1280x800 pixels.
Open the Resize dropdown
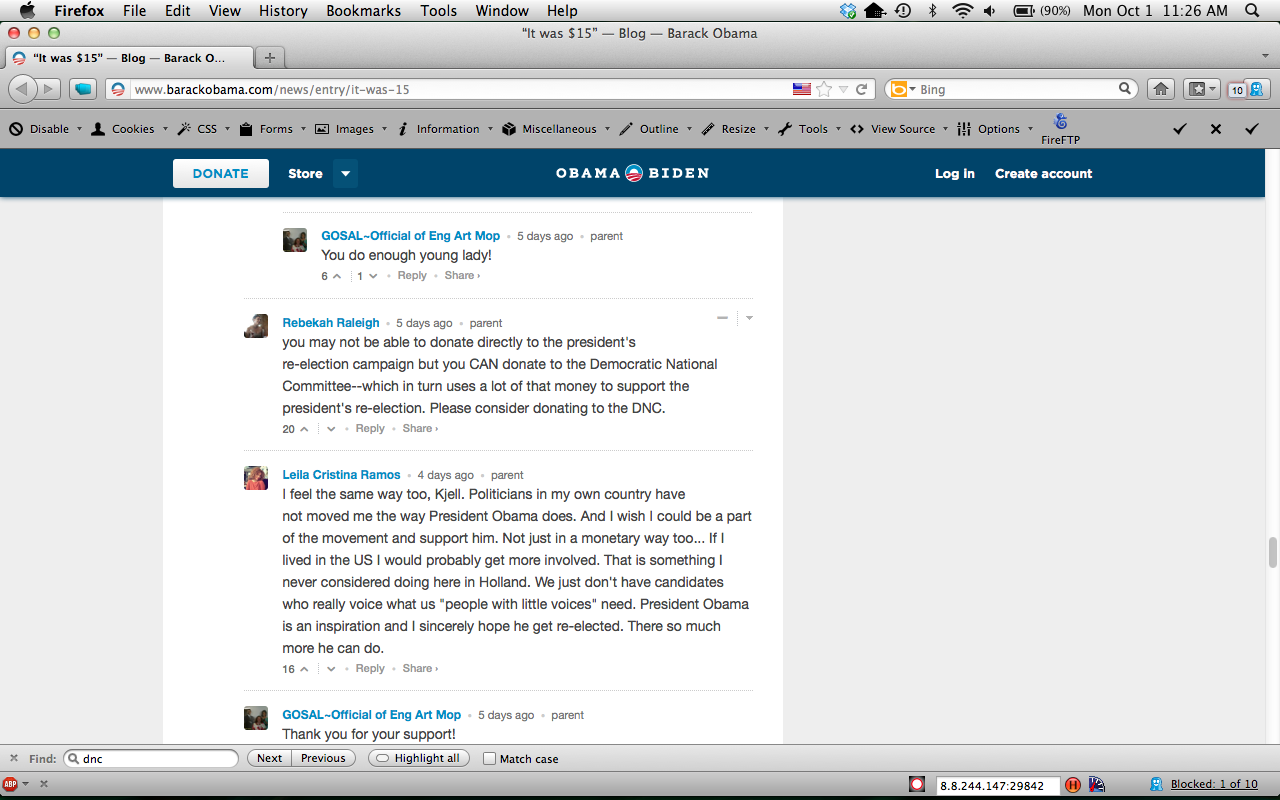coord(735,129)
